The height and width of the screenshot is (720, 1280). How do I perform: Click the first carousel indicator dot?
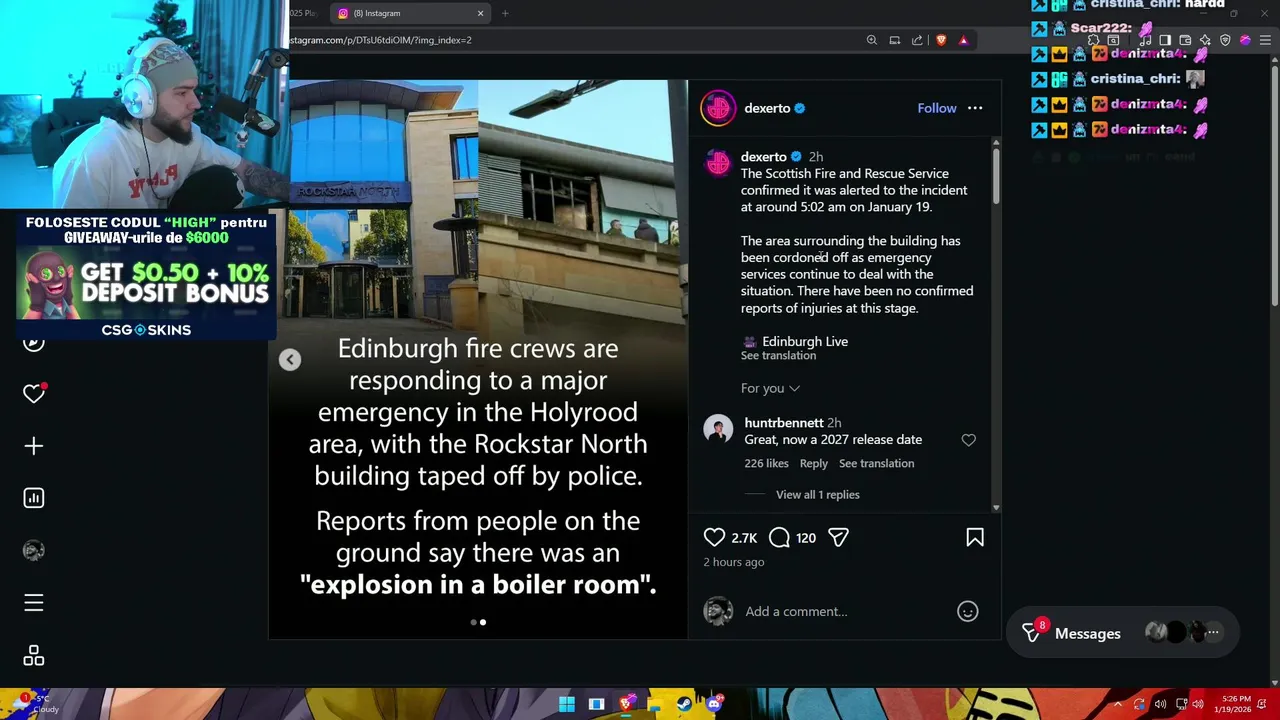pyautogui.click(x=473, y=622)
